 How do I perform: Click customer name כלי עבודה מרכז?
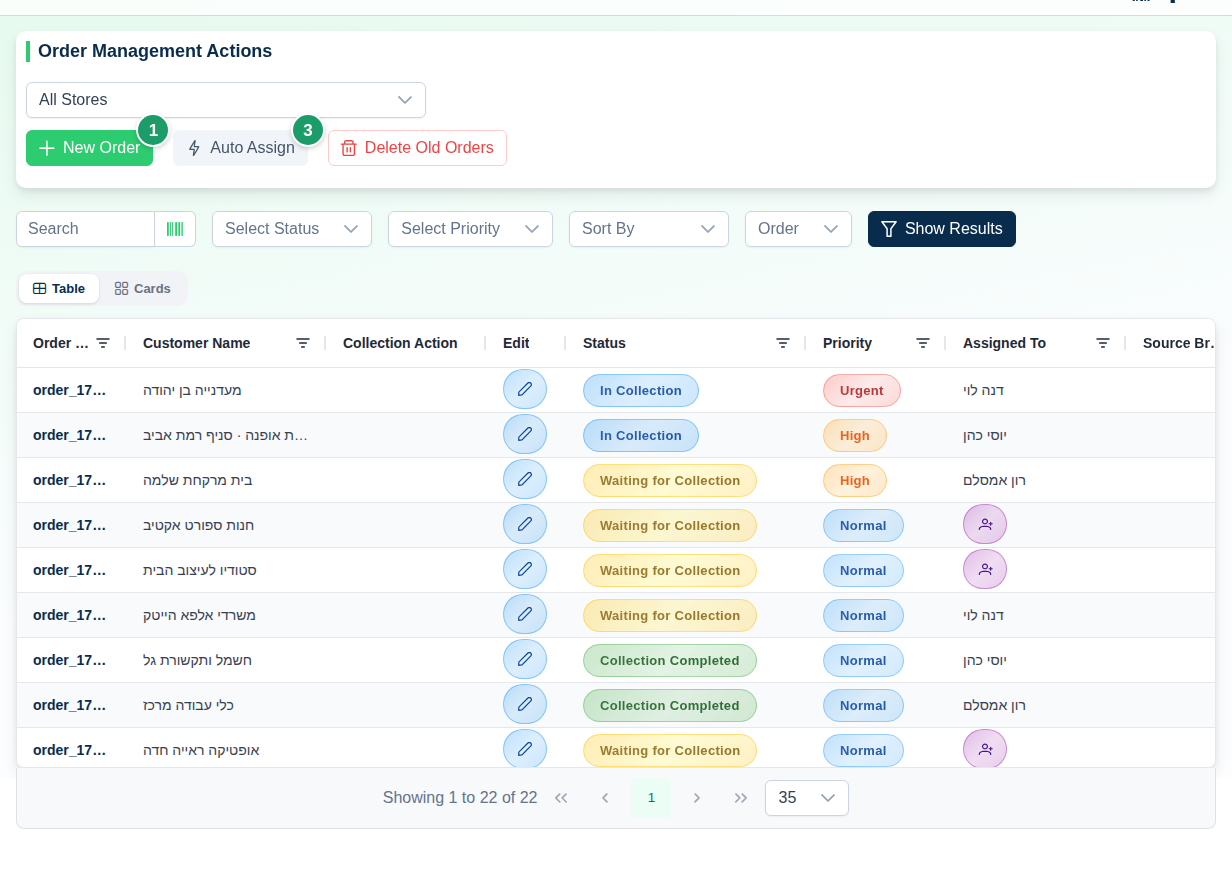coord(188,705)
